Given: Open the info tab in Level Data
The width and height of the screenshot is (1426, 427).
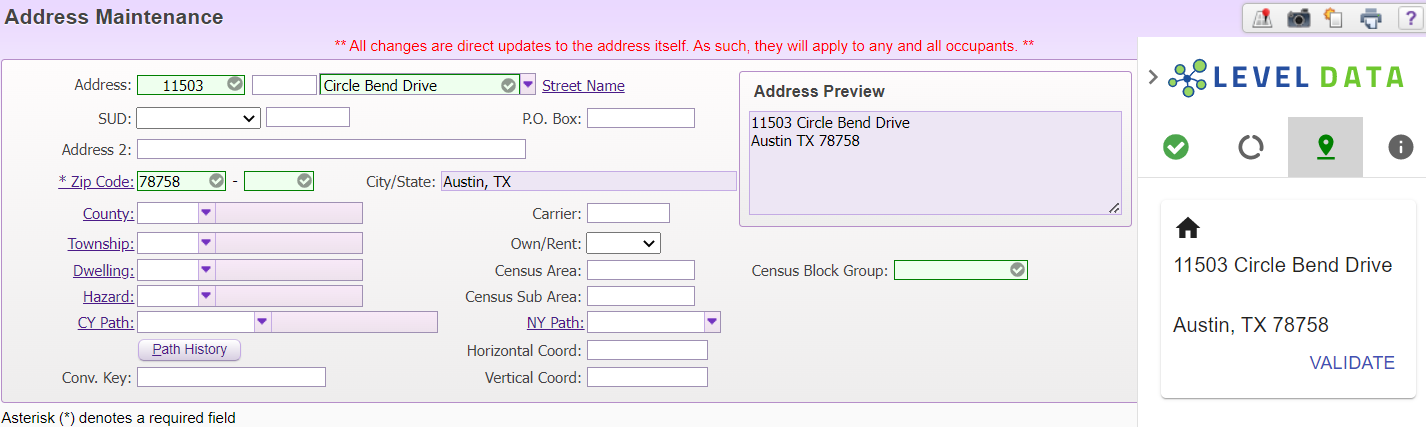Looking at the screenshot, I should (x=1400, y=148).
